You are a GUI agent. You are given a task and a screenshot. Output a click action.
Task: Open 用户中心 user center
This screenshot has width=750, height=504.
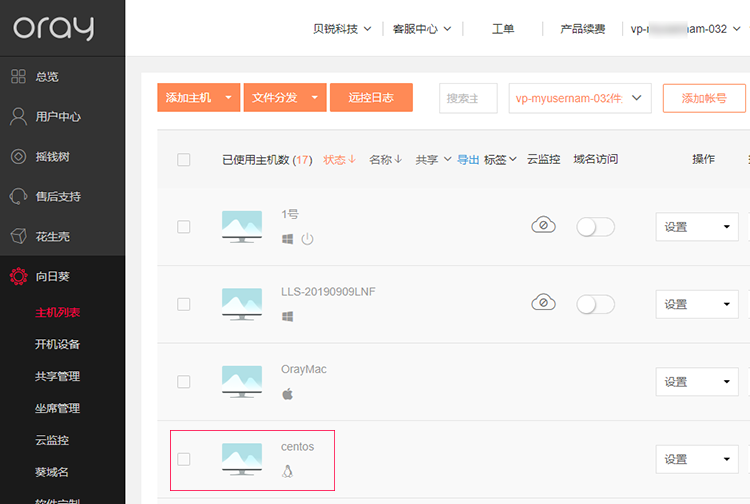point(57,117)
